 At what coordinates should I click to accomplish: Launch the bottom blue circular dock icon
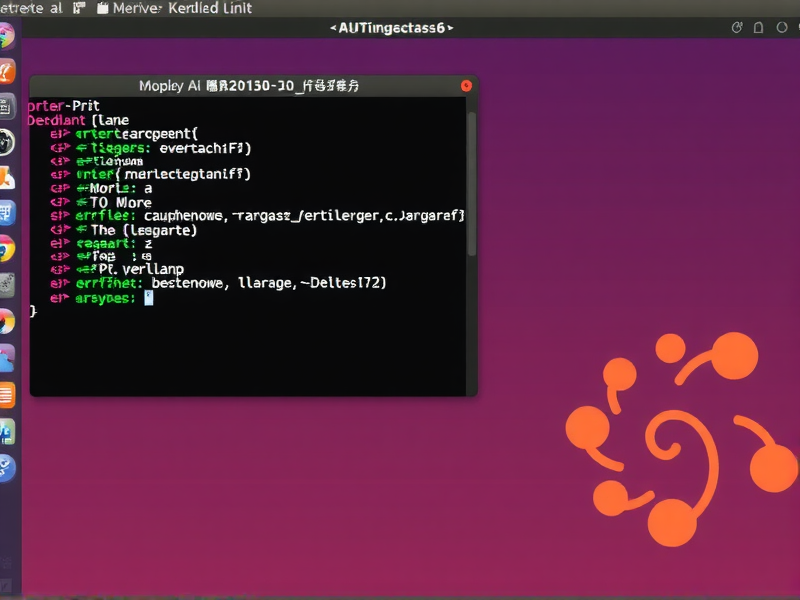coord(6,466)
